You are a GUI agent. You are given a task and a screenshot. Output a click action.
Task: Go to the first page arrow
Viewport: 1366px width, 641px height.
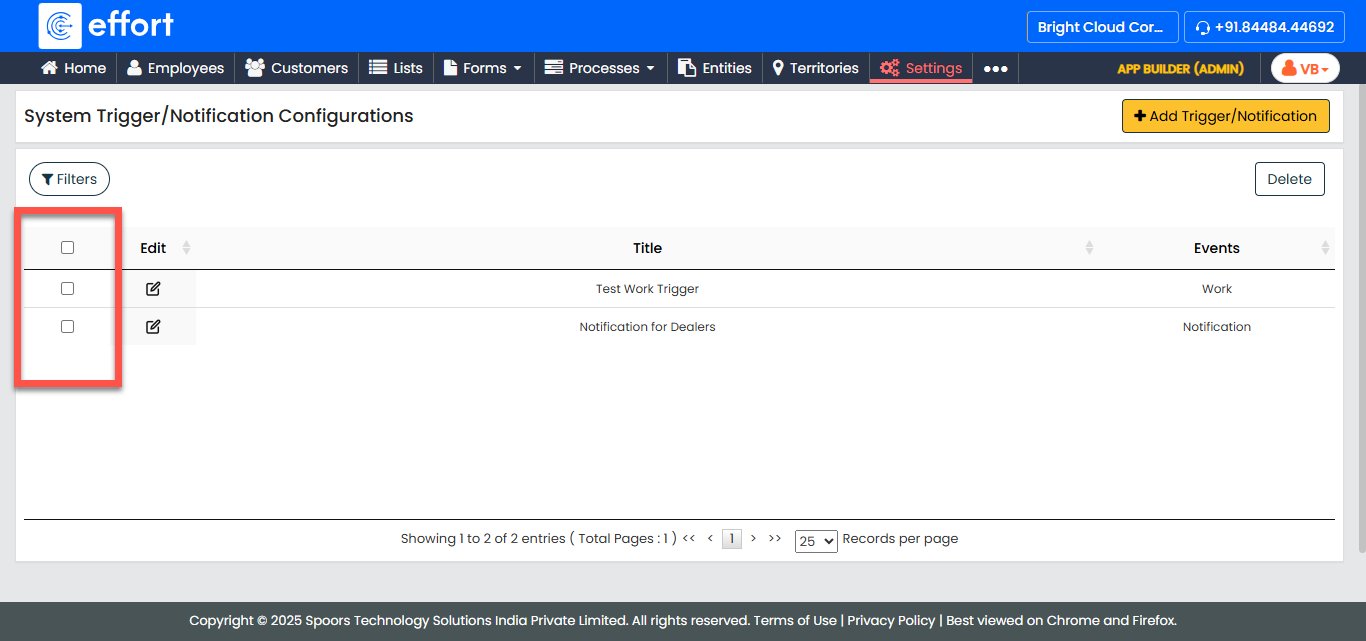point(688,538)
